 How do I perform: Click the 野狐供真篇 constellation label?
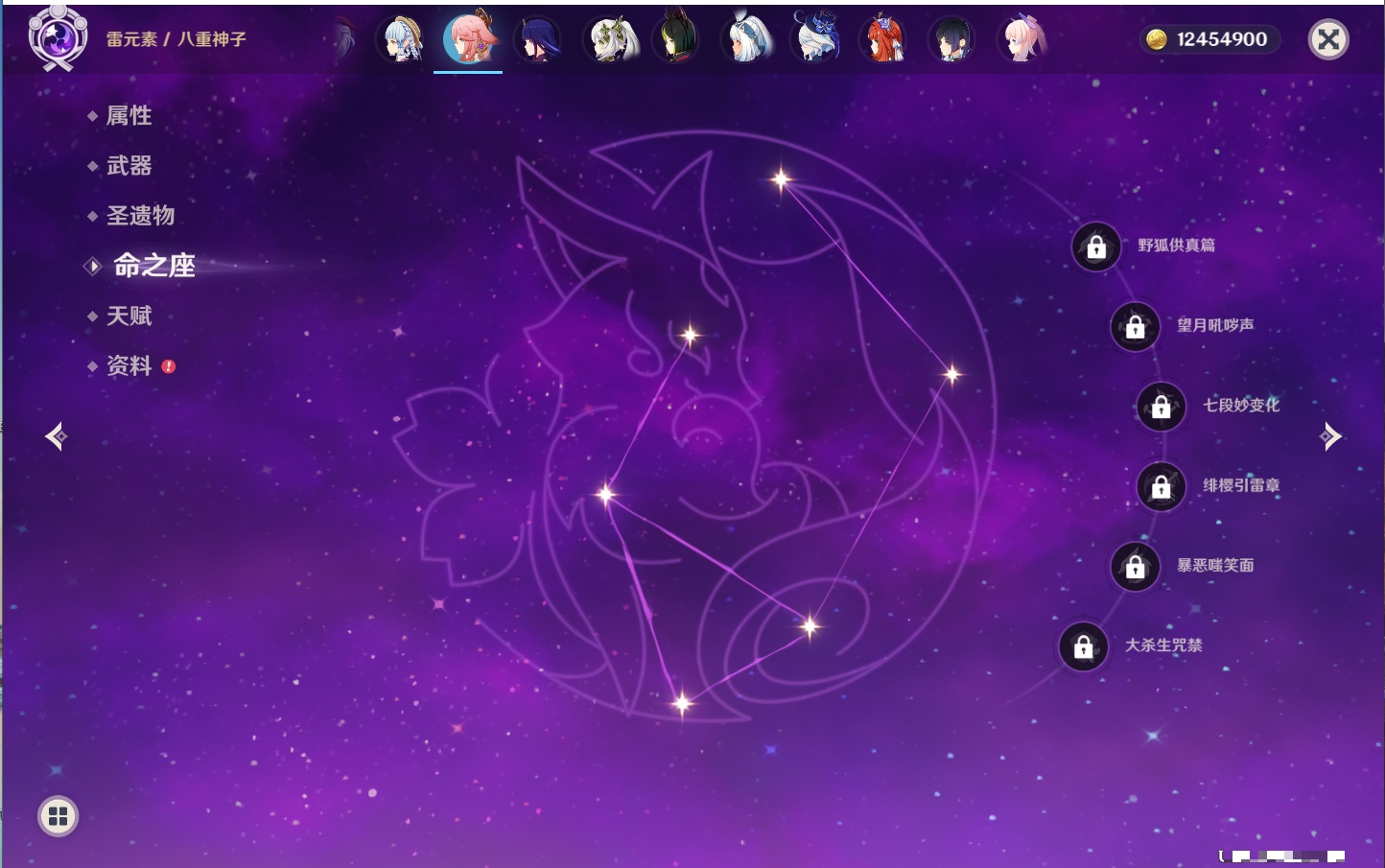1176,246
